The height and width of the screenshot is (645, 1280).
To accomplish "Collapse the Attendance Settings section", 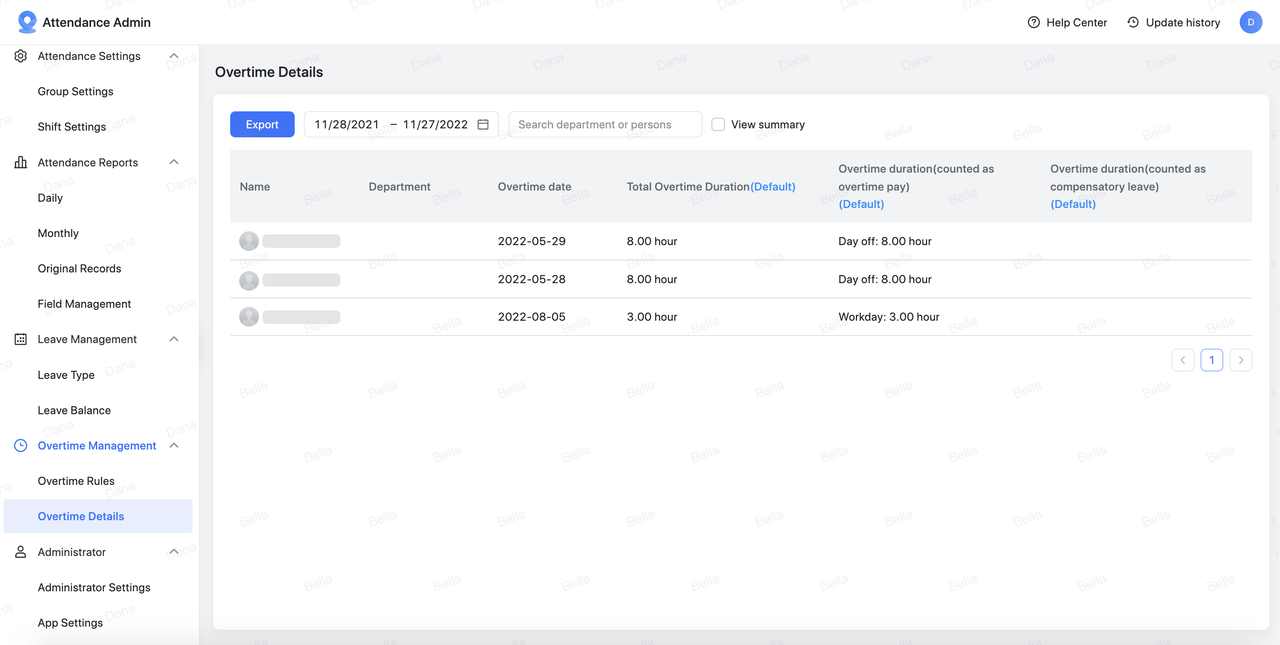I will pos(174,56).
